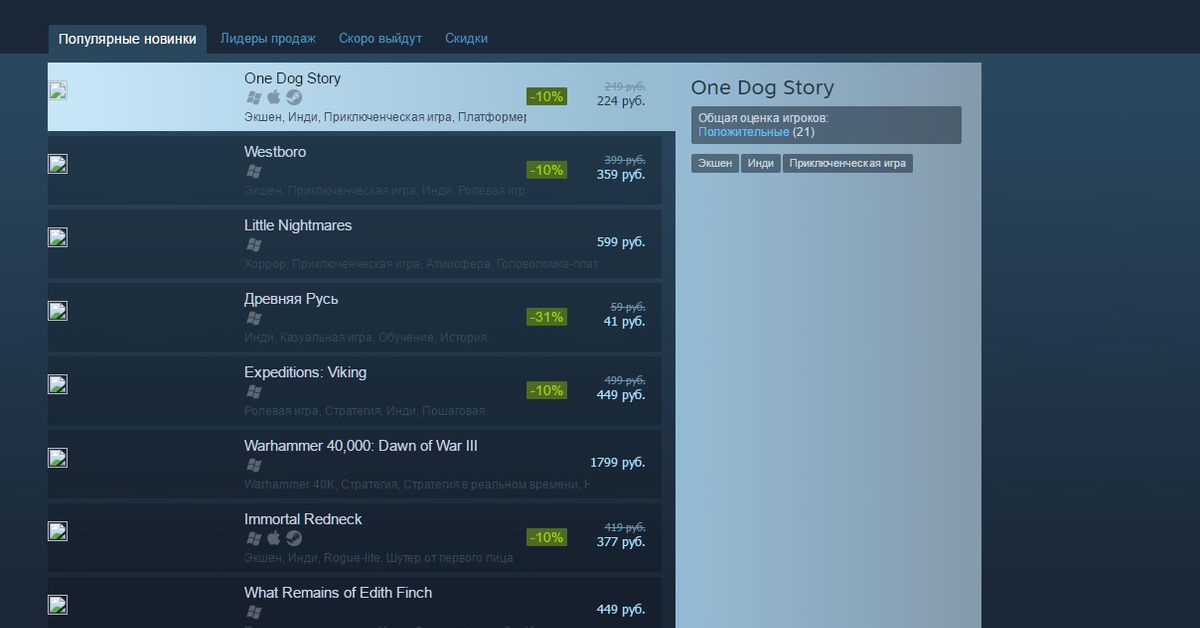Click the Windows icon under Little Nightmares
This screenshot has height=628, width=1200.
point(254,245)
